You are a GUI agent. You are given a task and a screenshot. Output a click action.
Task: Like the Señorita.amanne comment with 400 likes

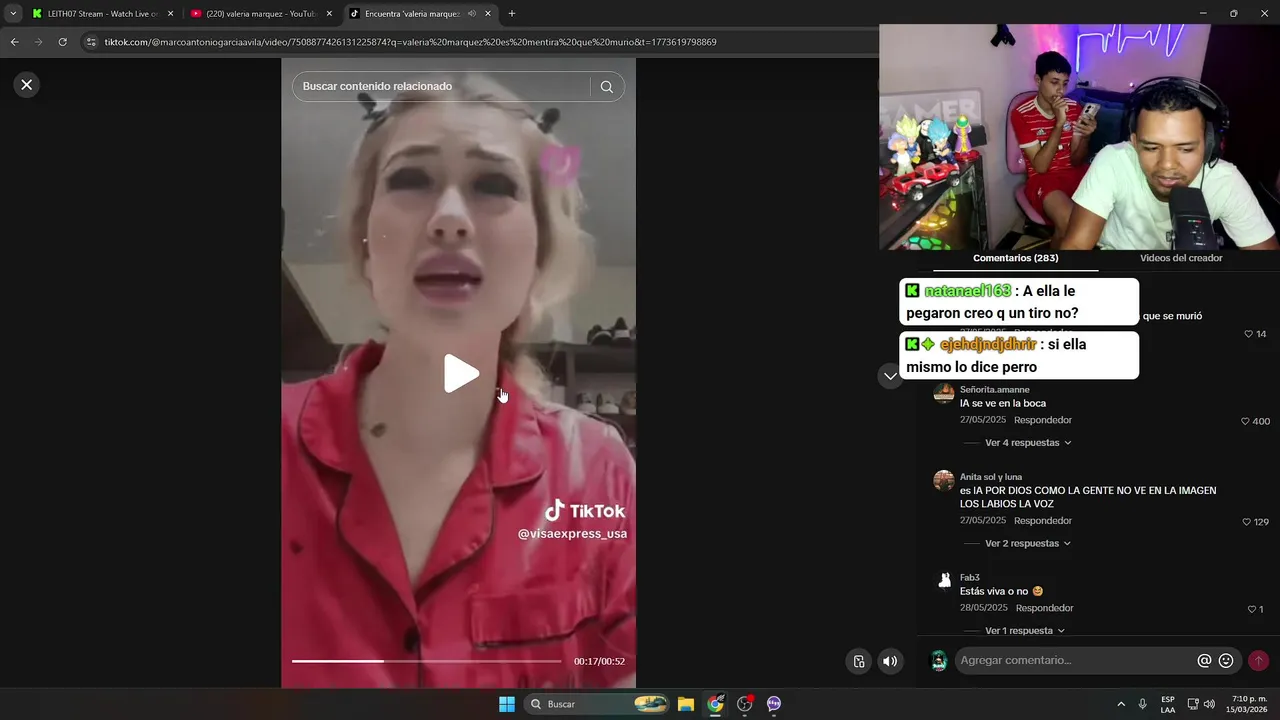tap(1246, 421)
